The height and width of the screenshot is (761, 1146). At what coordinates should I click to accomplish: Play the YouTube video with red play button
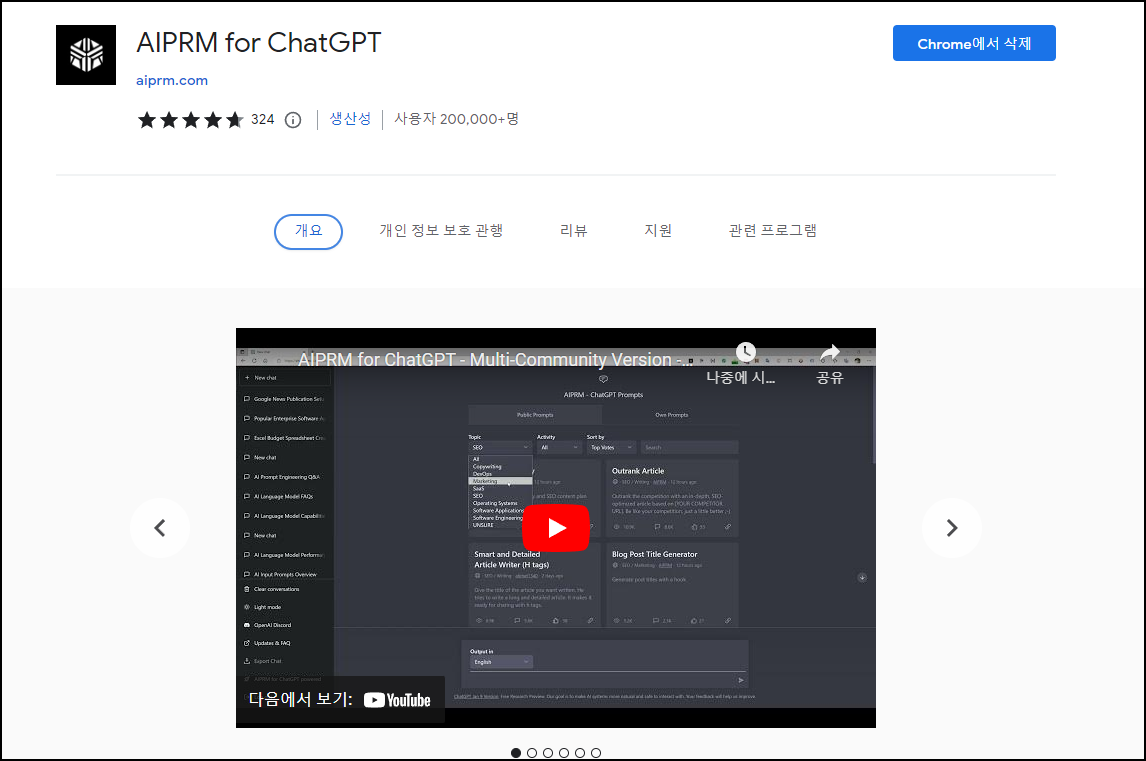(555, 528)
